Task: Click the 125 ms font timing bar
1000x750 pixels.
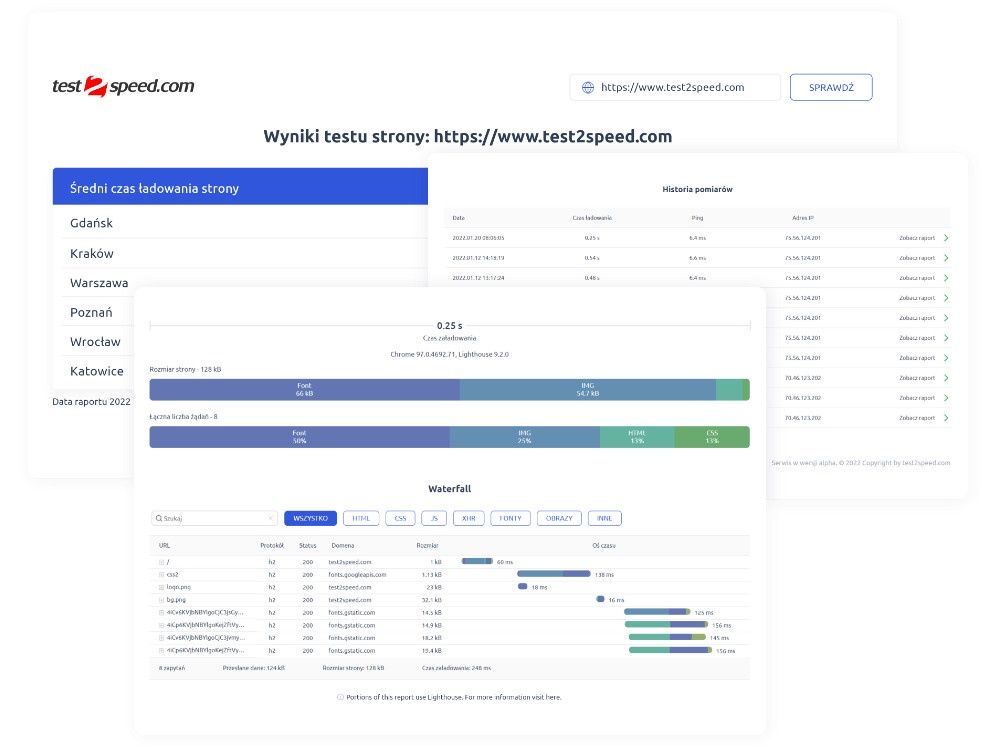Action: point(657,612)
